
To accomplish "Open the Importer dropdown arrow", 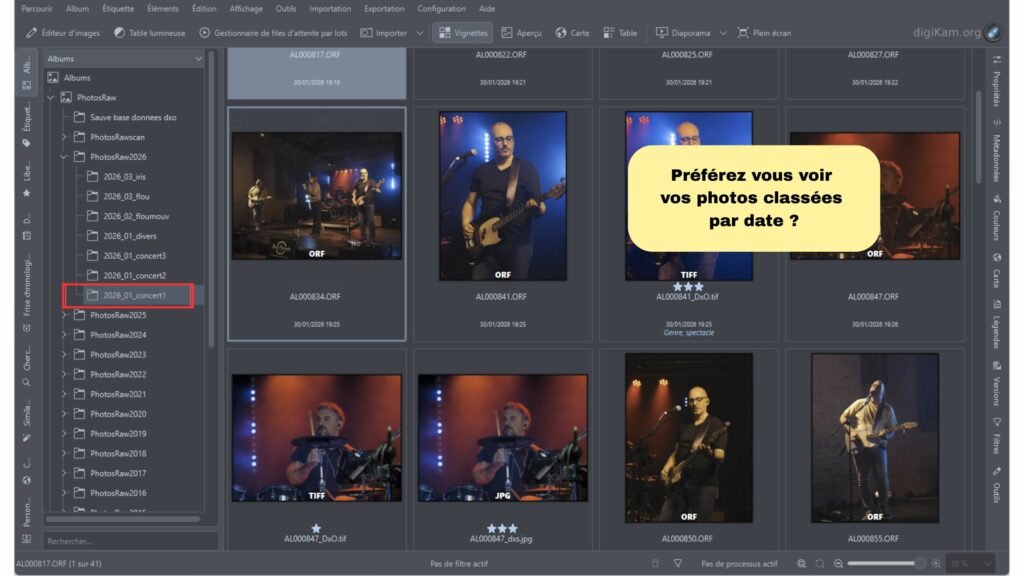I will click(x=419, y=33).
